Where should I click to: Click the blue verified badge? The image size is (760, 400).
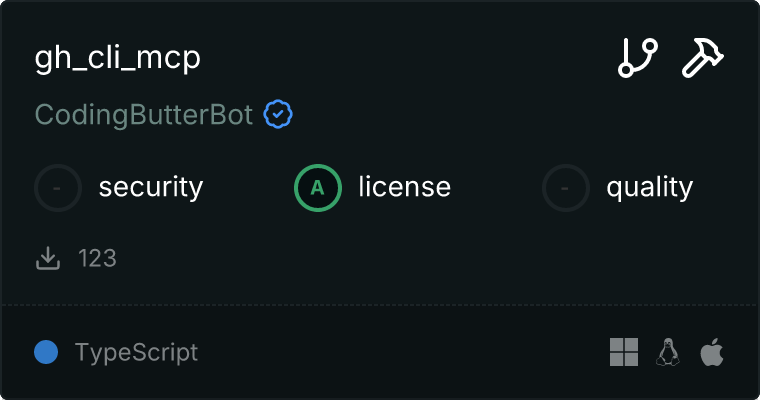(278, 115)
